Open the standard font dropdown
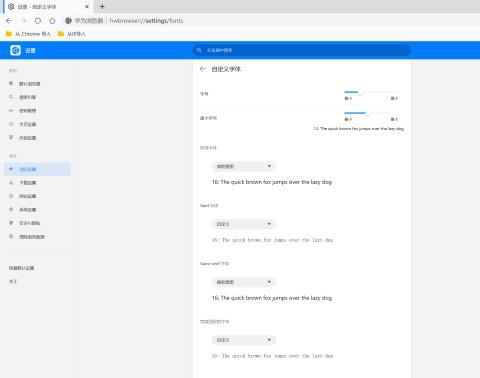 click(244, 166)
